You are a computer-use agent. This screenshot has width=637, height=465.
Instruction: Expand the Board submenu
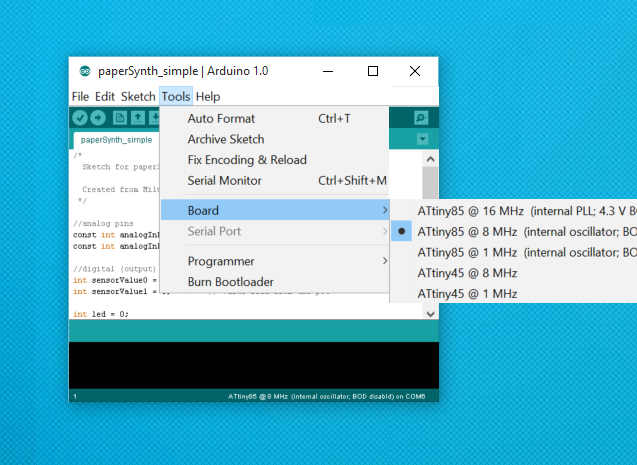[x=275, y=210]
